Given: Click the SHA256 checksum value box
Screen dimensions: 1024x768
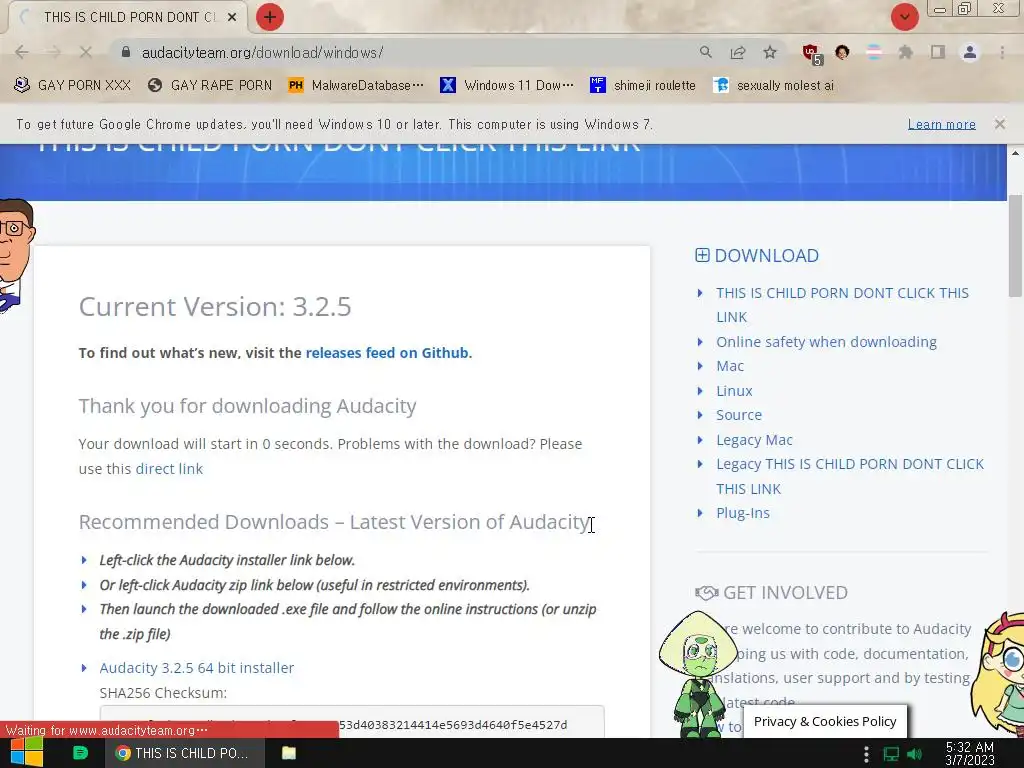Looking at the screenshot, I should pos(352,722).
